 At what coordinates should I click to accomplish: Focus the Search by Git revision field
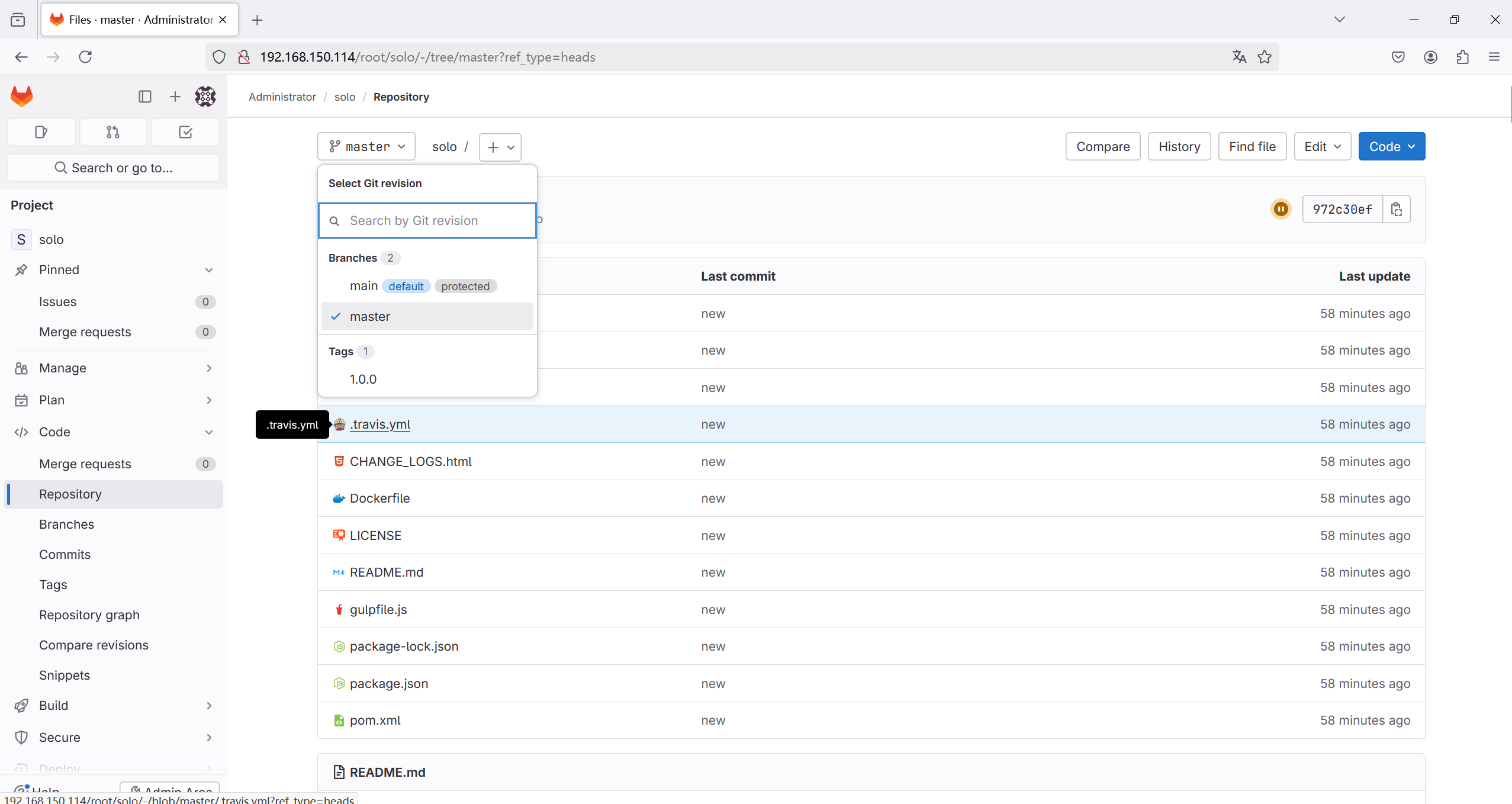coord(427,221)
